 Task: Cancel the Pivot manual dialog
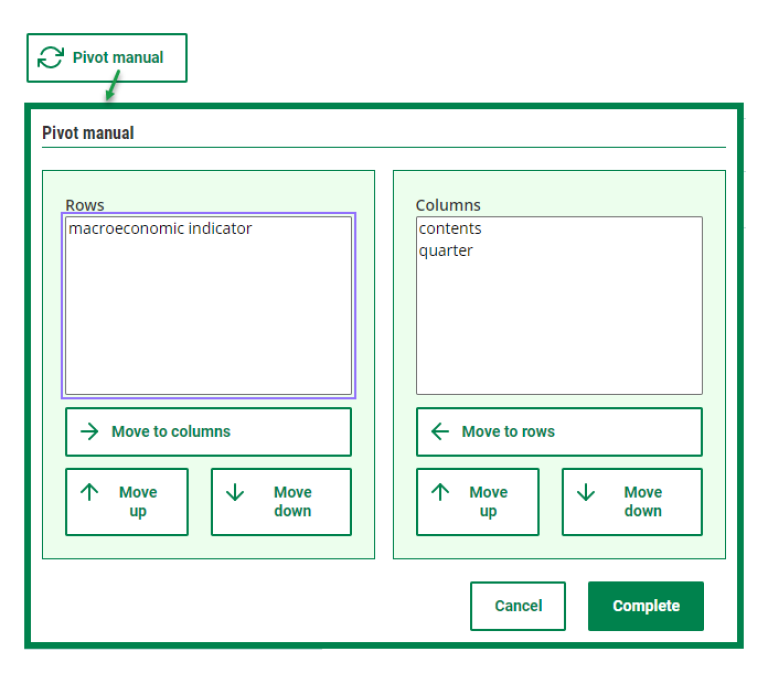coord(517,606)
